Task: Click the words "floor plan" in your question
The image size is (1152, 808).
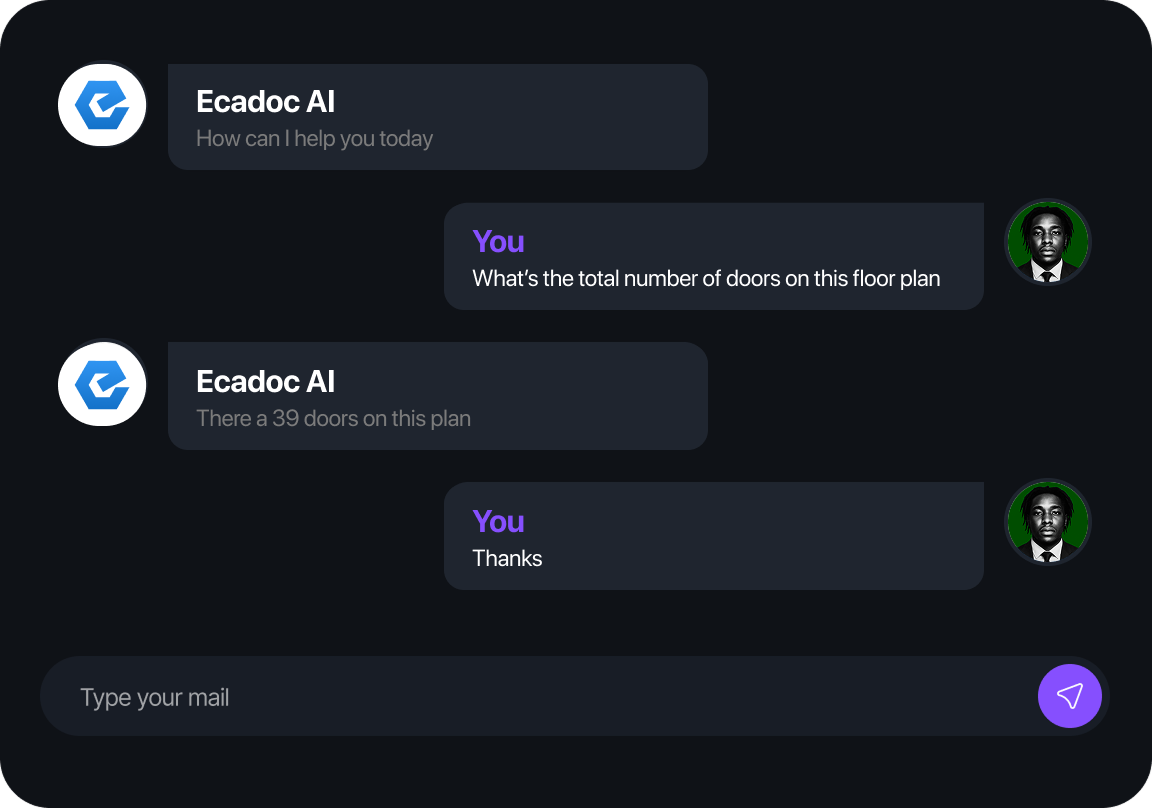Action: [897, 279]
